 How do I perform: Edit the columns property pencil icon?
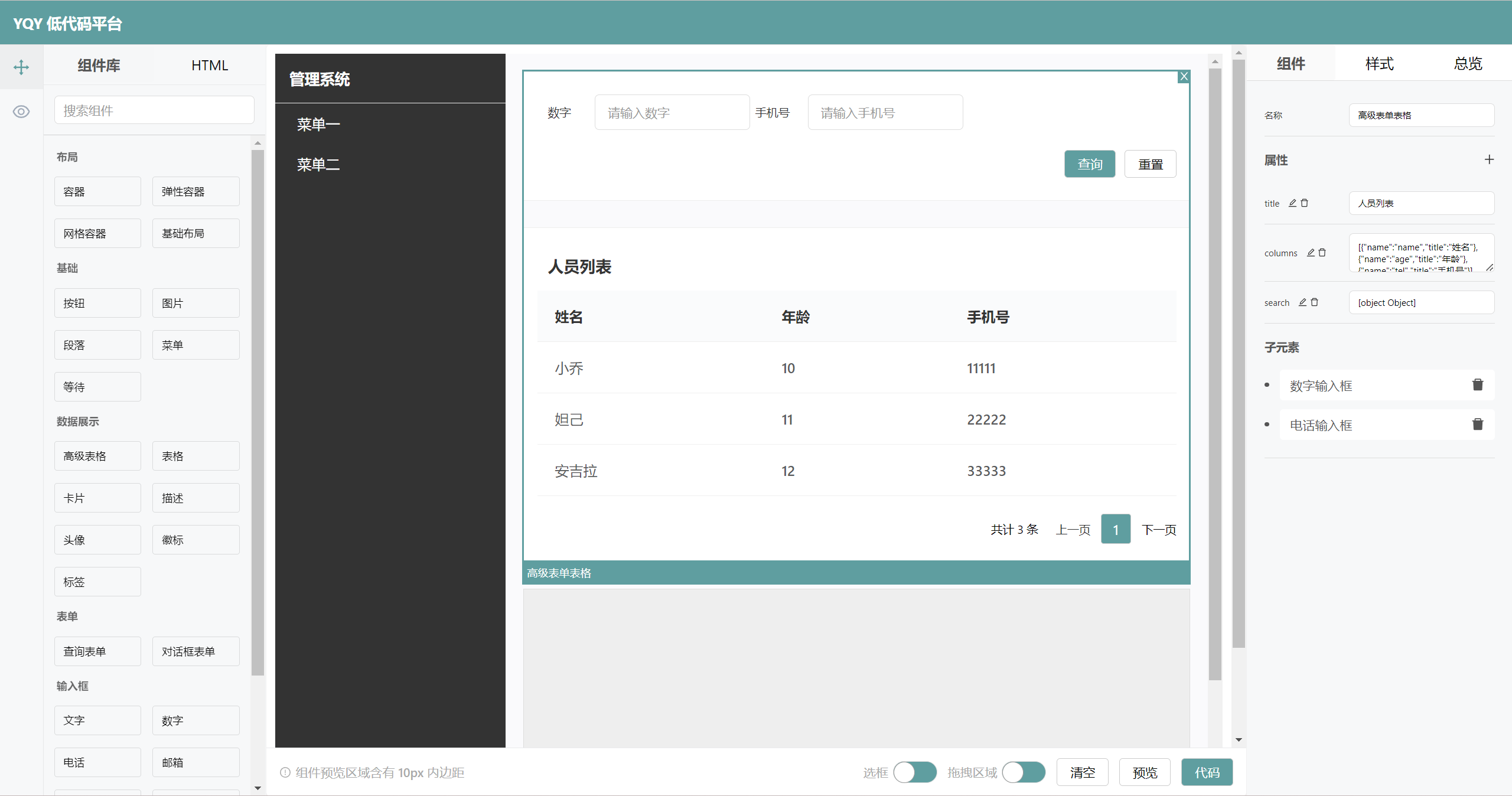(1311, 253)
